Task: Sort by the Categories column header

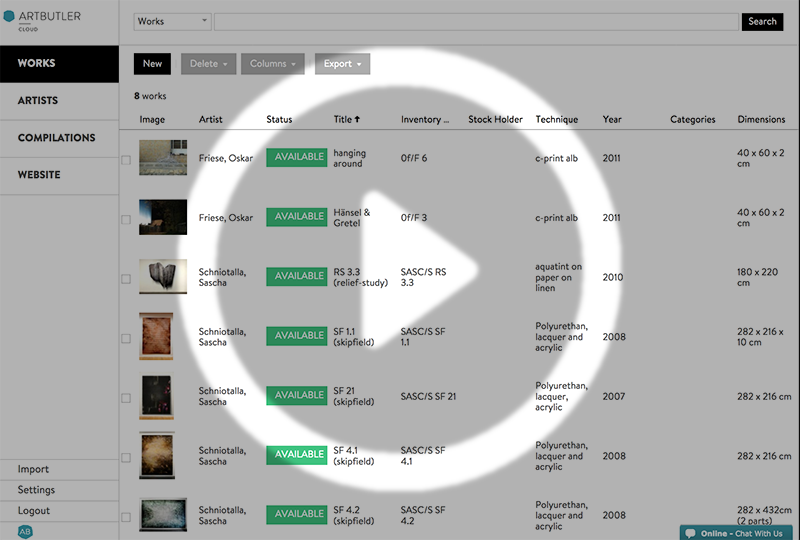Action: point(692,119)
